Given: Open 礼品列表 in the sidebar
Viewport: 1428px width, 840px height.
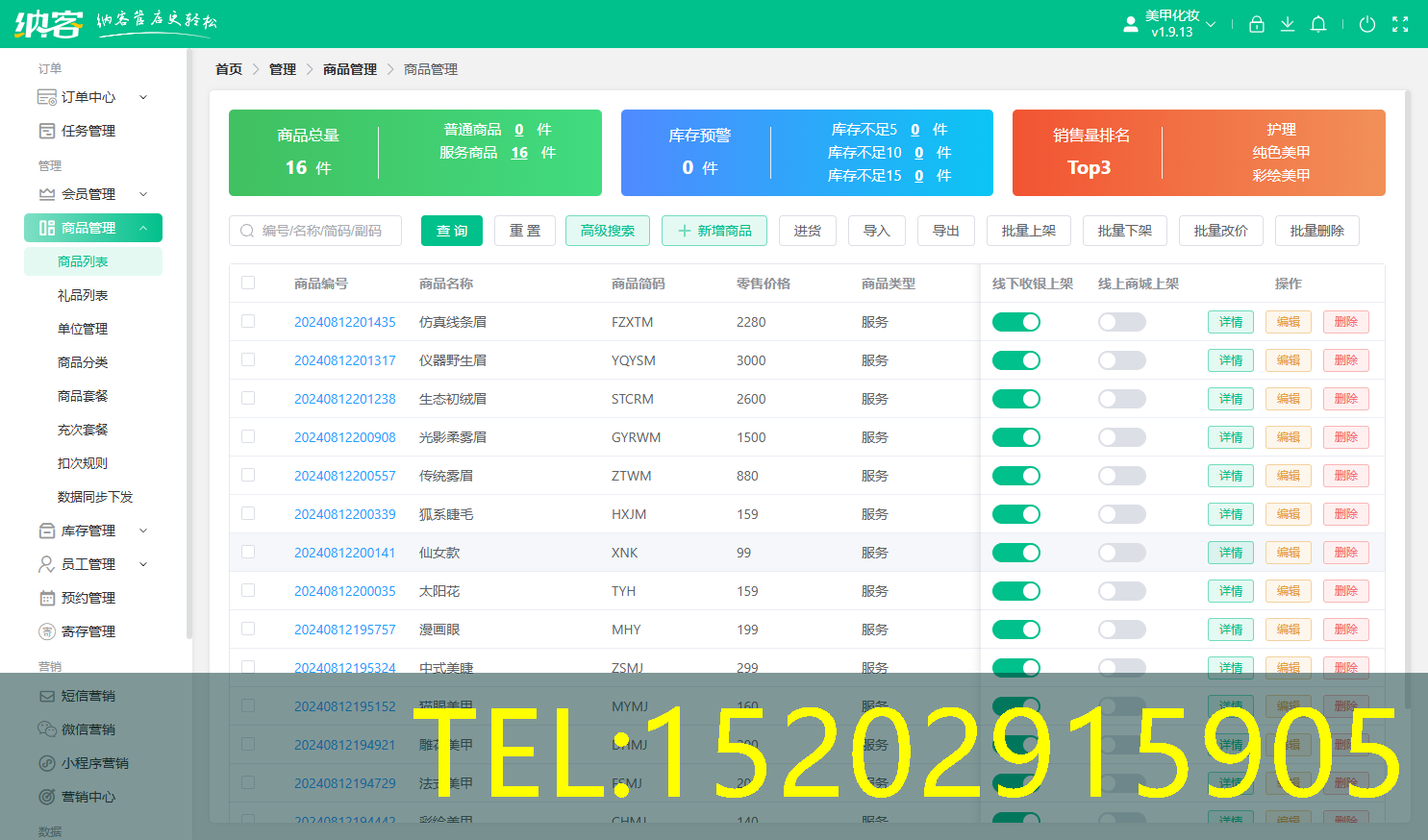Looking at the screenshot, I should click(93, 295).
